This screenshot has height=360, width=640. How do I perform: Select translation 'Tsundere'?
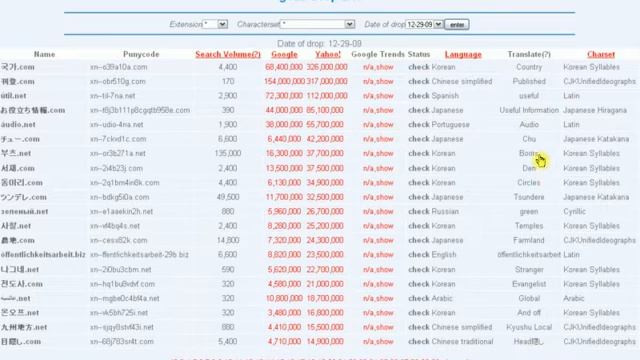tap(529, 197)
